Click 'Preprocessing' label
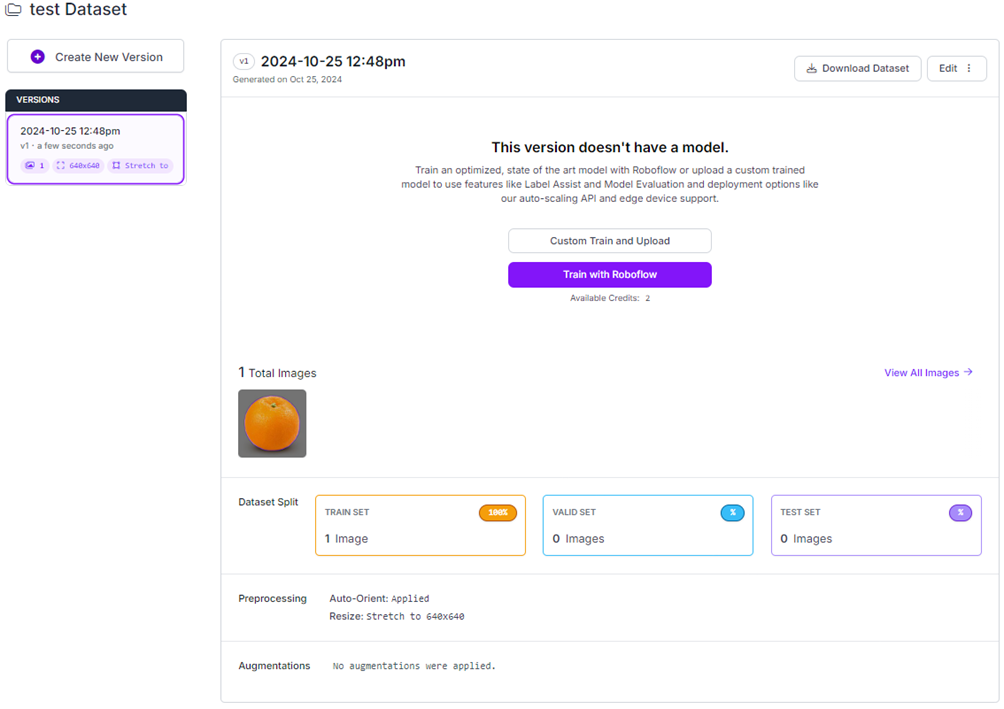This screenshot has height=709, width=1004. [272, 598]
